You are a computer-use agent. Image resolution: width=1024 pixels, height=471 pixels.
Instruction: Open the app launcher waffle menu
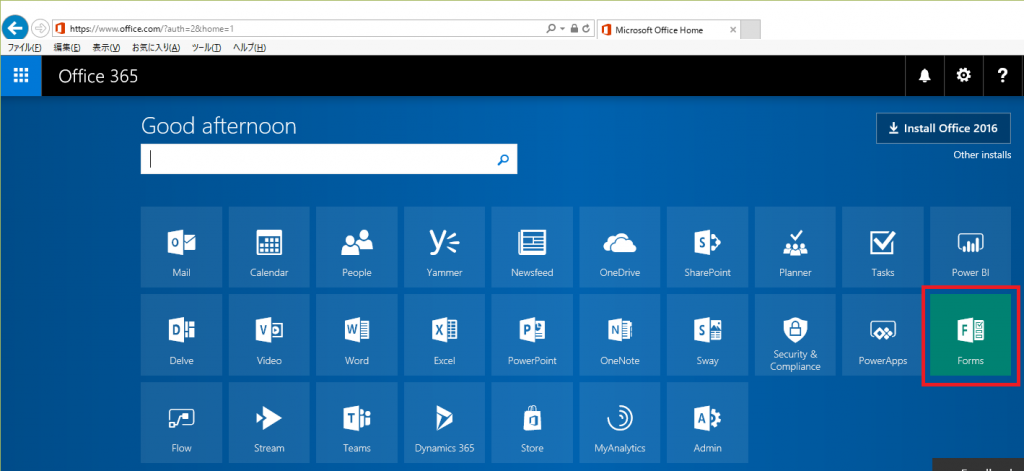21,76
